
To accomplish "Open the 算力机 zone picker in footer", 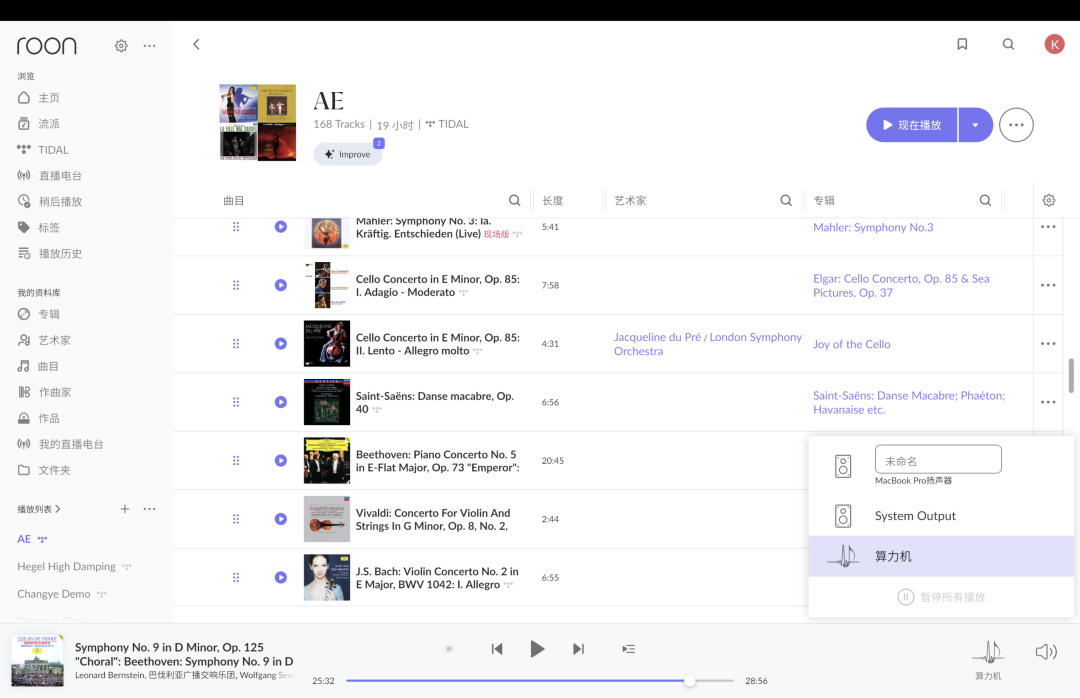I will (x=988, y=659).
